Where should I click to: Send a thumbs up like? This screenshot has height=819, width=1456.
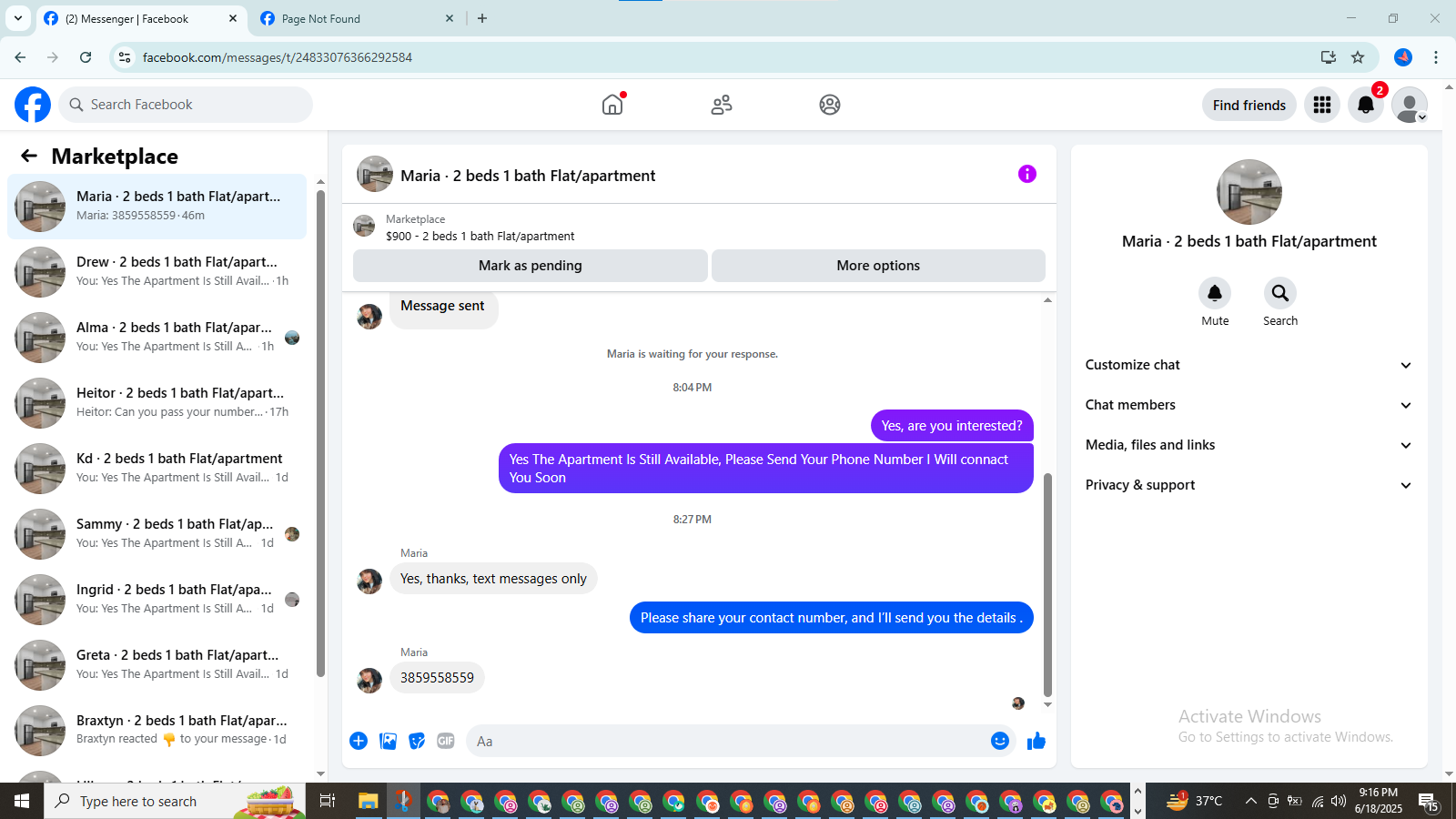click(x=1036, y=741)
